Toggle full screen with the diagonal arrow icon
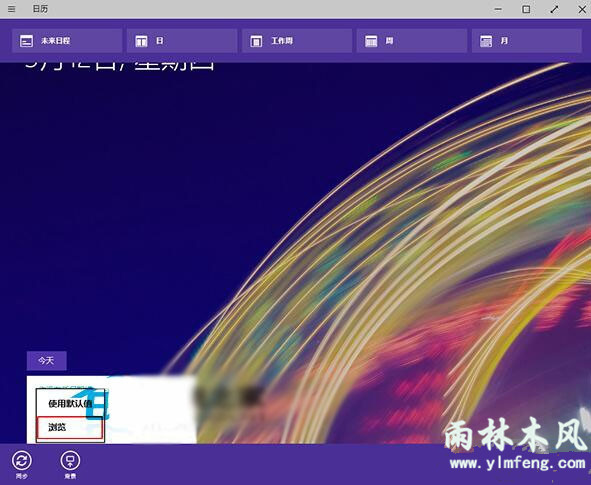The height and width of the screenshot is (485, 591). click(554, 9)
